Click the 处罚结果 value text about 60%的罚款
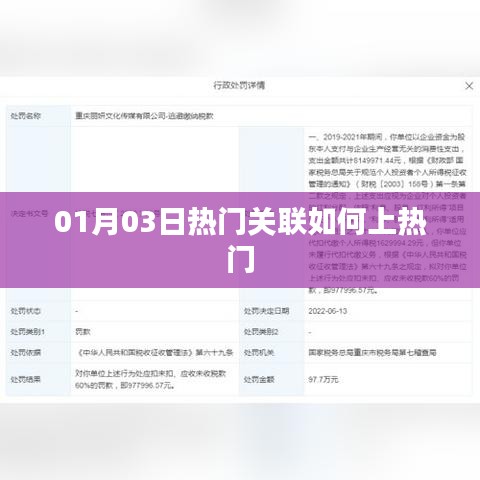The image size is (480, 480). (151, 379)
